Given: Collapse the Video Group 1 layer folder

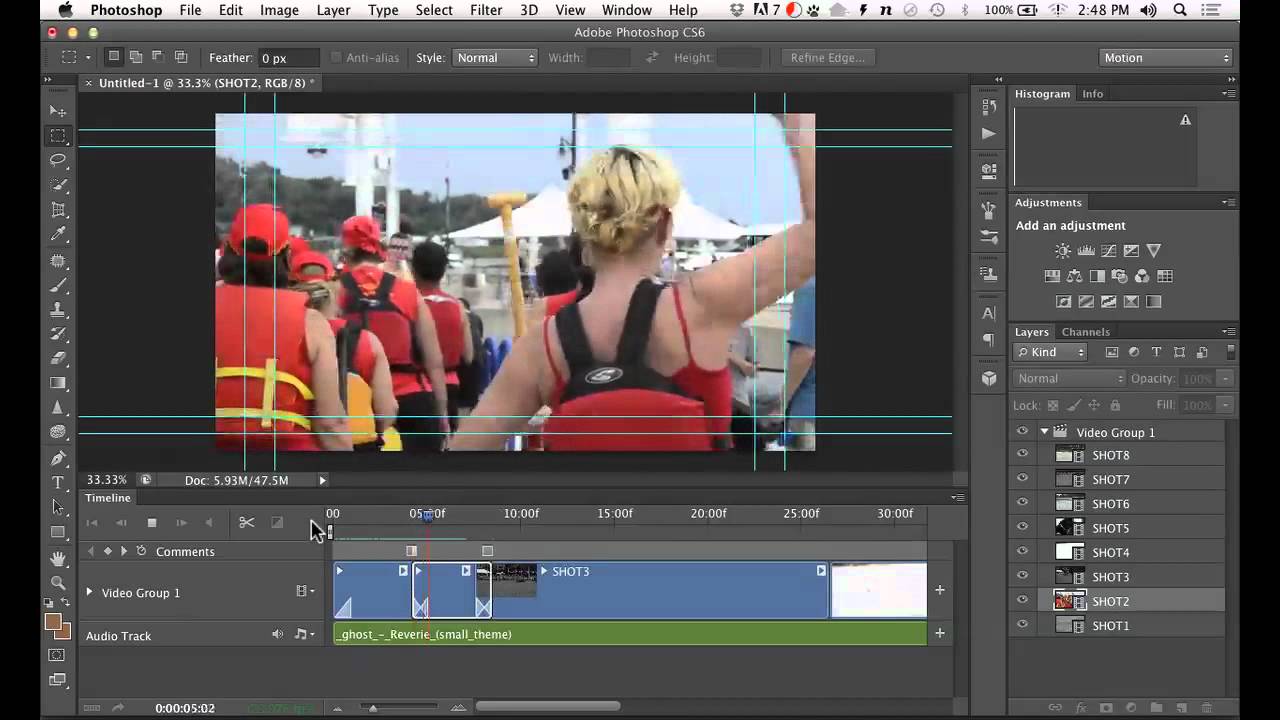Looking at the screenshot, I should pos(1044,432).
